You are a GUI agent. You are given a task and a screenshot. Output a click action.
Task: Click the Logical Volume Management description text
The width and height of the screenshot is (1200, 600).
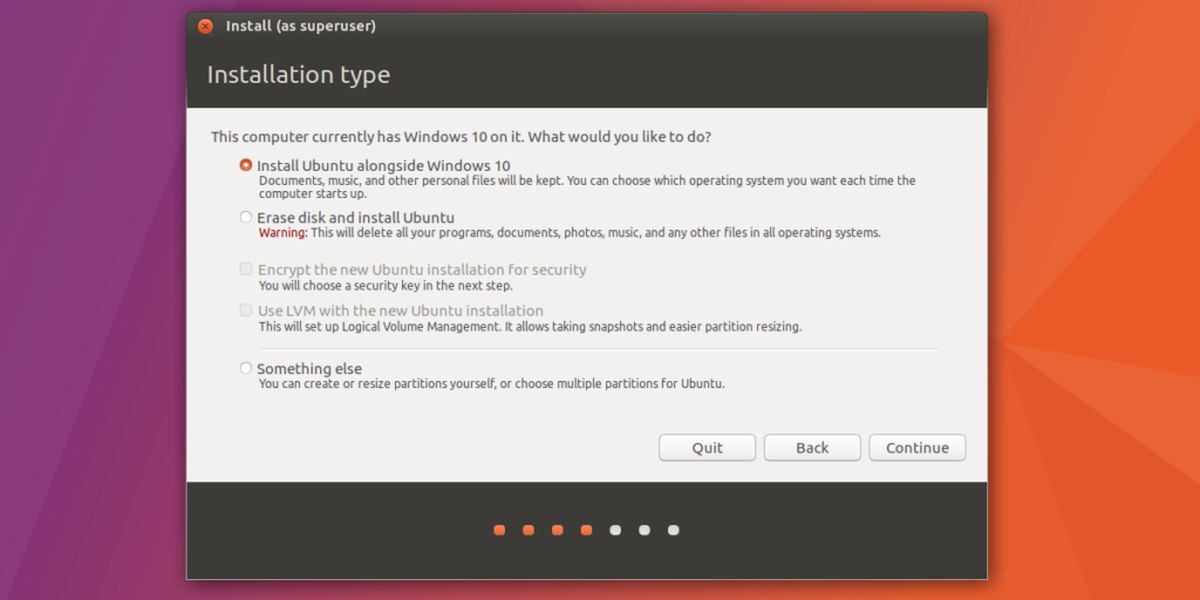click(x=530, y=326)
